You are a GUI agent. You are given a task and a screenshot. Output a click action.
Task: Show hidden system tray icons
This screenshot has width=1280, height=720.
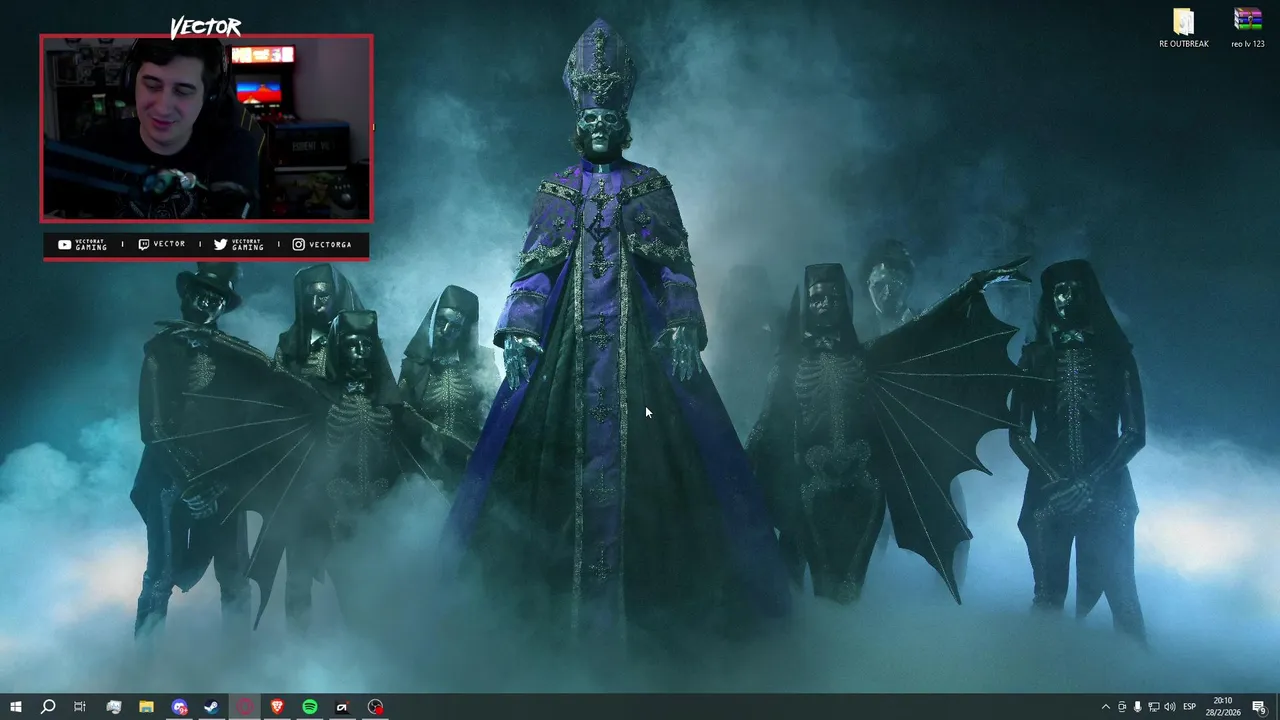pos(1105,707)
